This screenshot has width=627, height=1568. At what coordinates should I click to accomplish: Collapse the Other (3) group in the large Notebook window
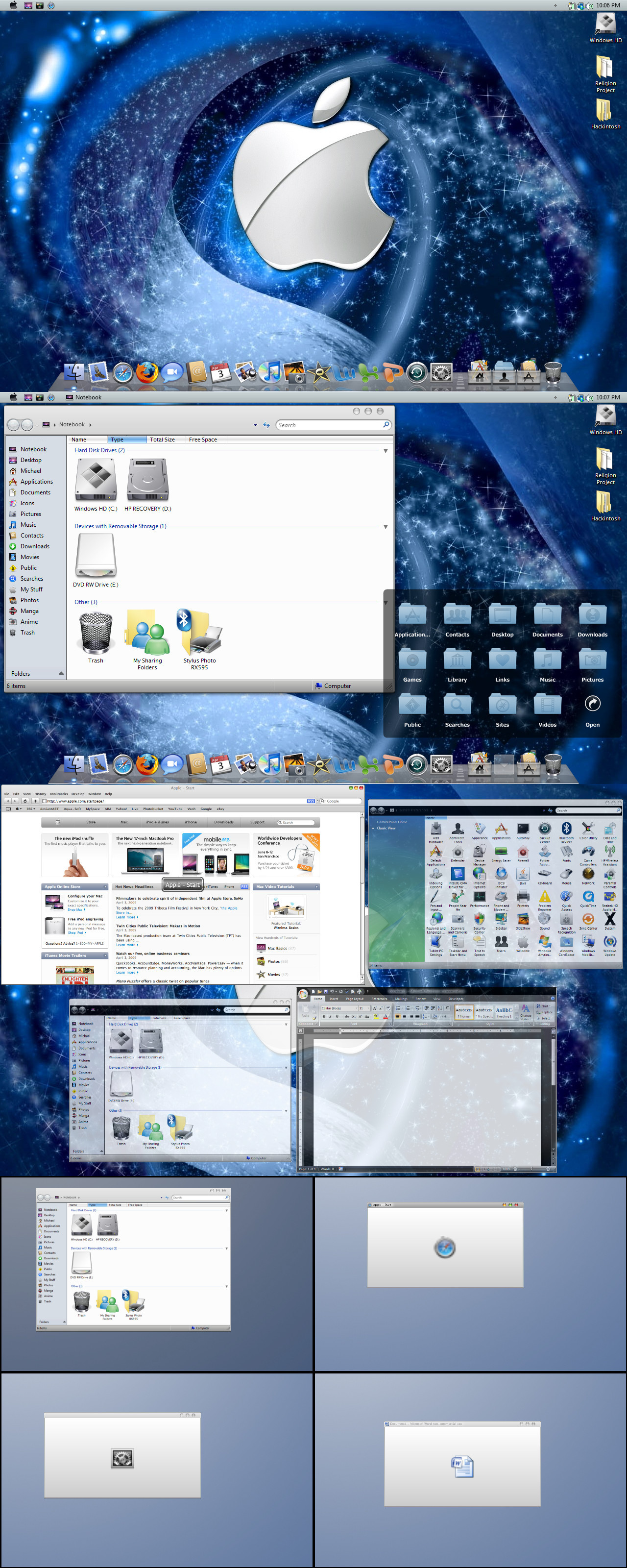coord(386,603)
